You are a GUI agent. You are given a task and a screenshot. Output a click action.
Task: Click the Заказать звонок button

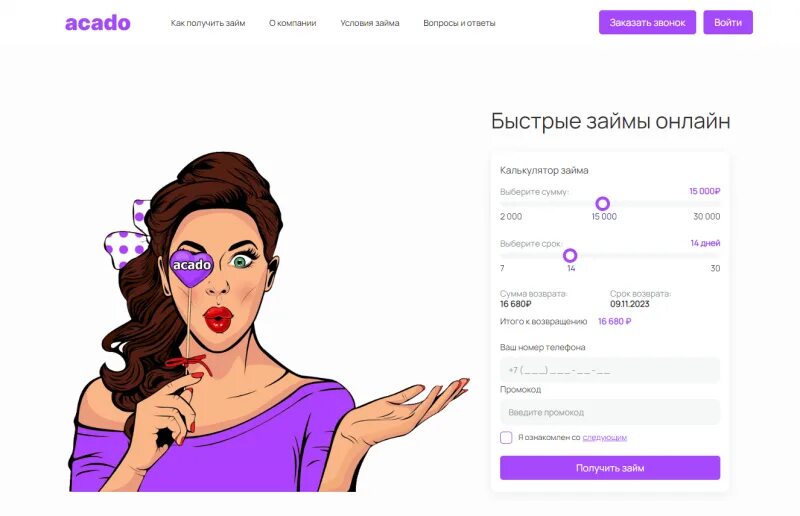click(x=647, y=22)
